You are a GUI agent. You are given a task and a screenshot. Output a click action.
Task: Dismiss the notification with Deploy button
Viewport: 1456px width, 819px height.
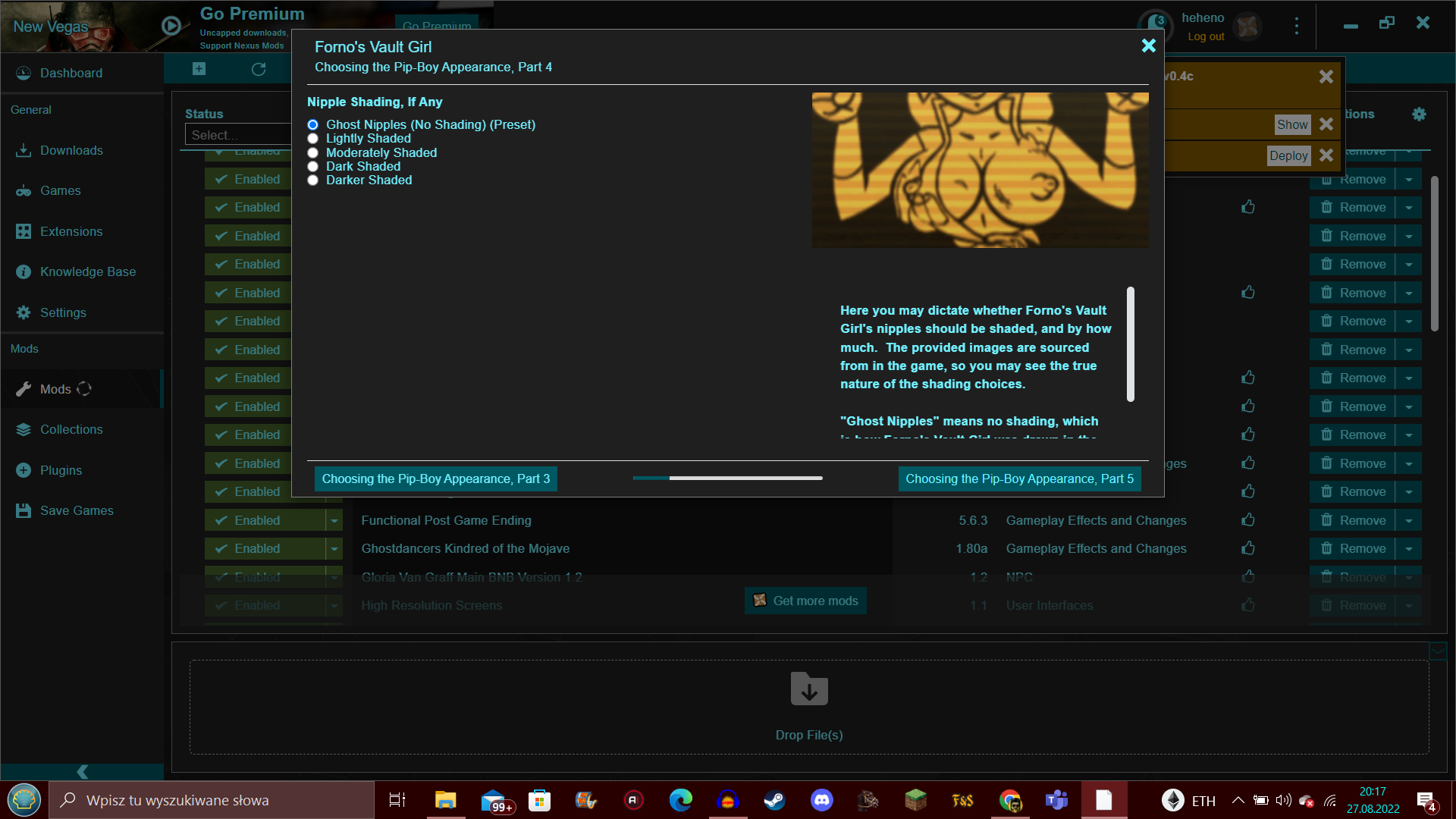pos(1326,155)
